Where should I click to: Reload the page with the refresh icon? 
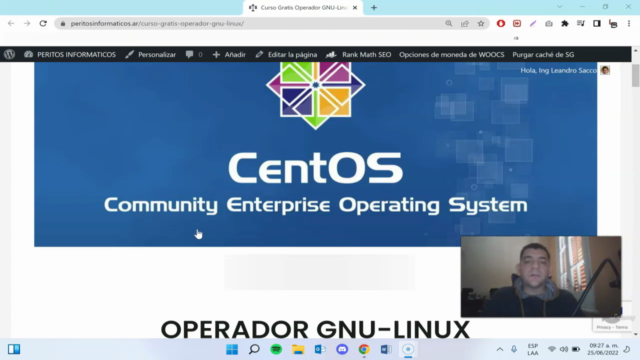[43, 24]
